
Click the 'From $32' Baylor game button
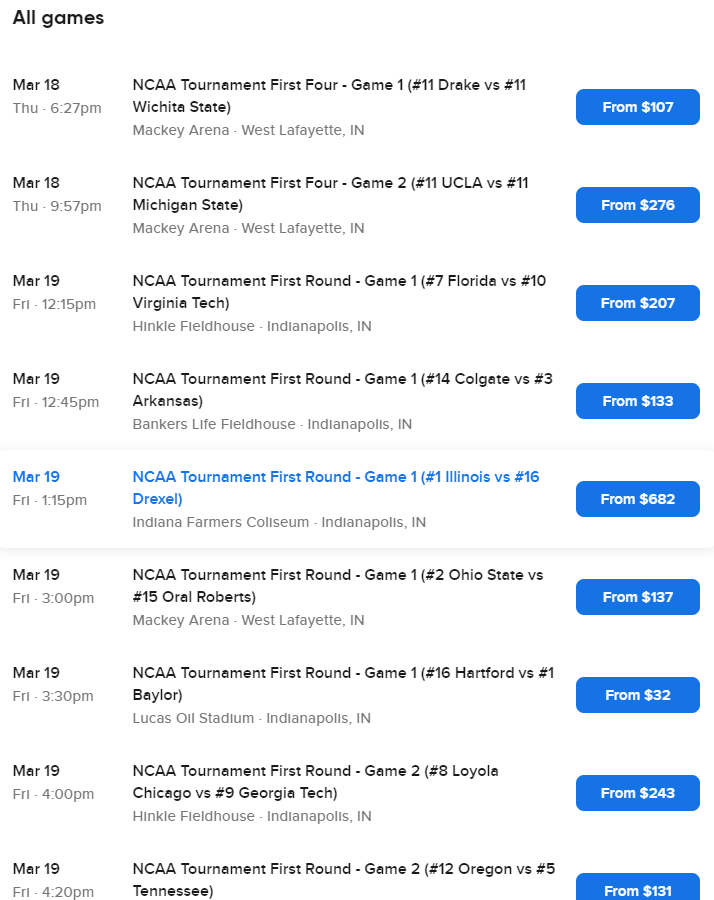point(637,695)
